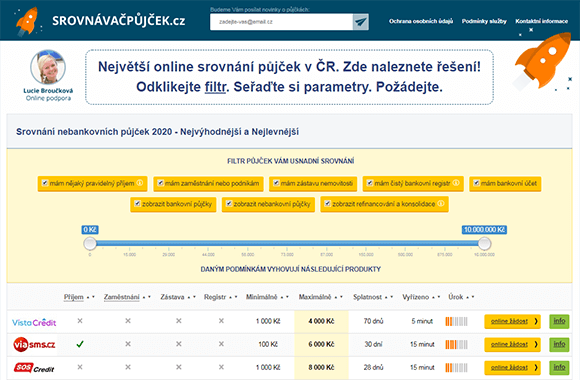Screen dimensions: 580x380
Task: Click the minimum amount slider handle
Action: tap(90, 243)
